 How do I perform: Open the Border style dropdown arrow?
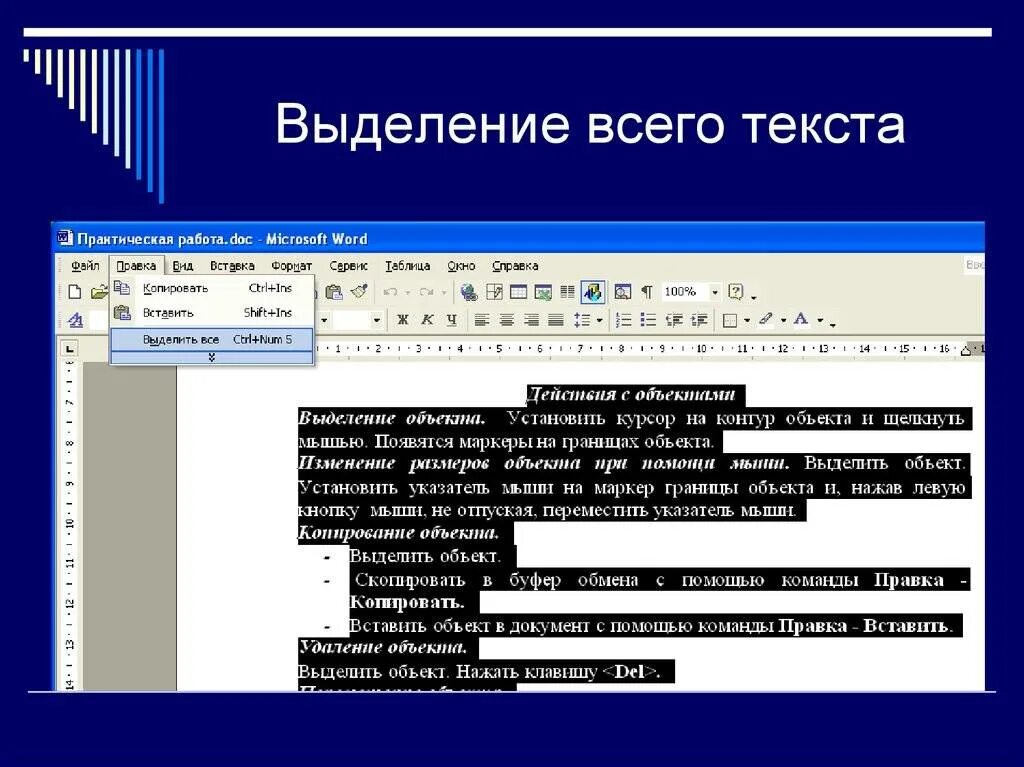[x=747, y=321]
